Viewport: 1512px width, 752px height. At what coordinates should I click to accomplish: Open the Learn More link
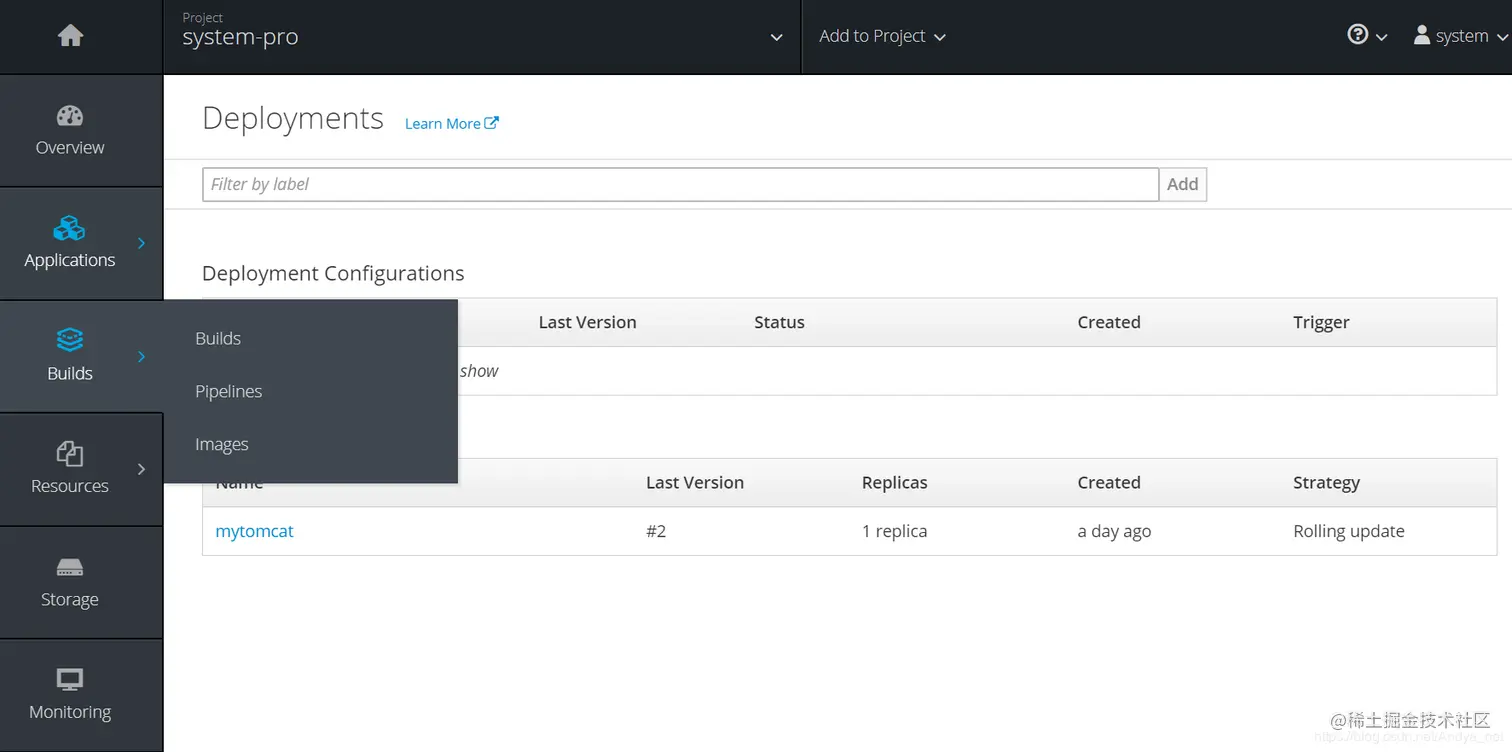pyautogui.click(x=451, y=123)
